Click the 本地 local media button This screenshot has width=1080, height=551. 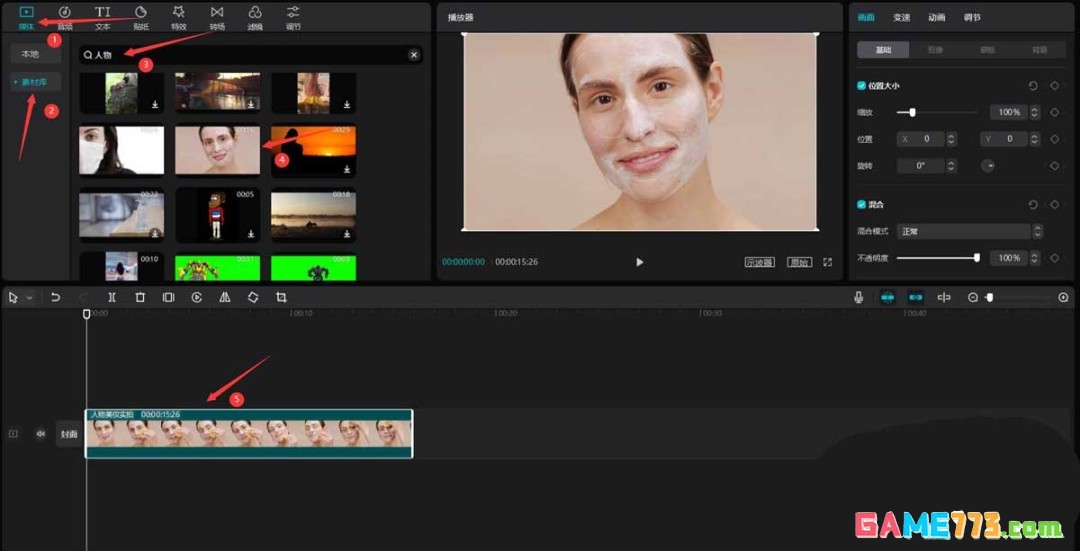tap(31, 54)
